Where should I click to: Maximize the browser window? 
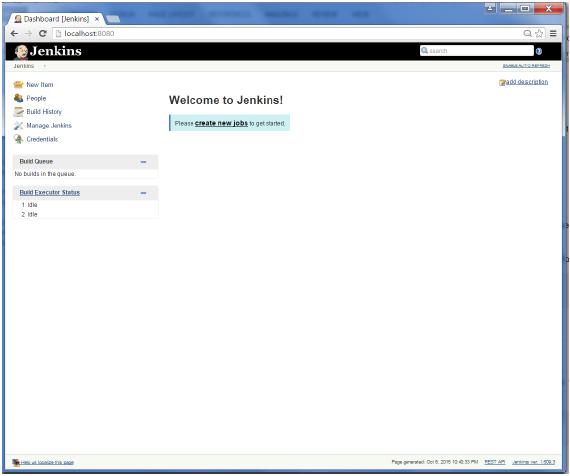pyautogui.click(x=525, y=8)
